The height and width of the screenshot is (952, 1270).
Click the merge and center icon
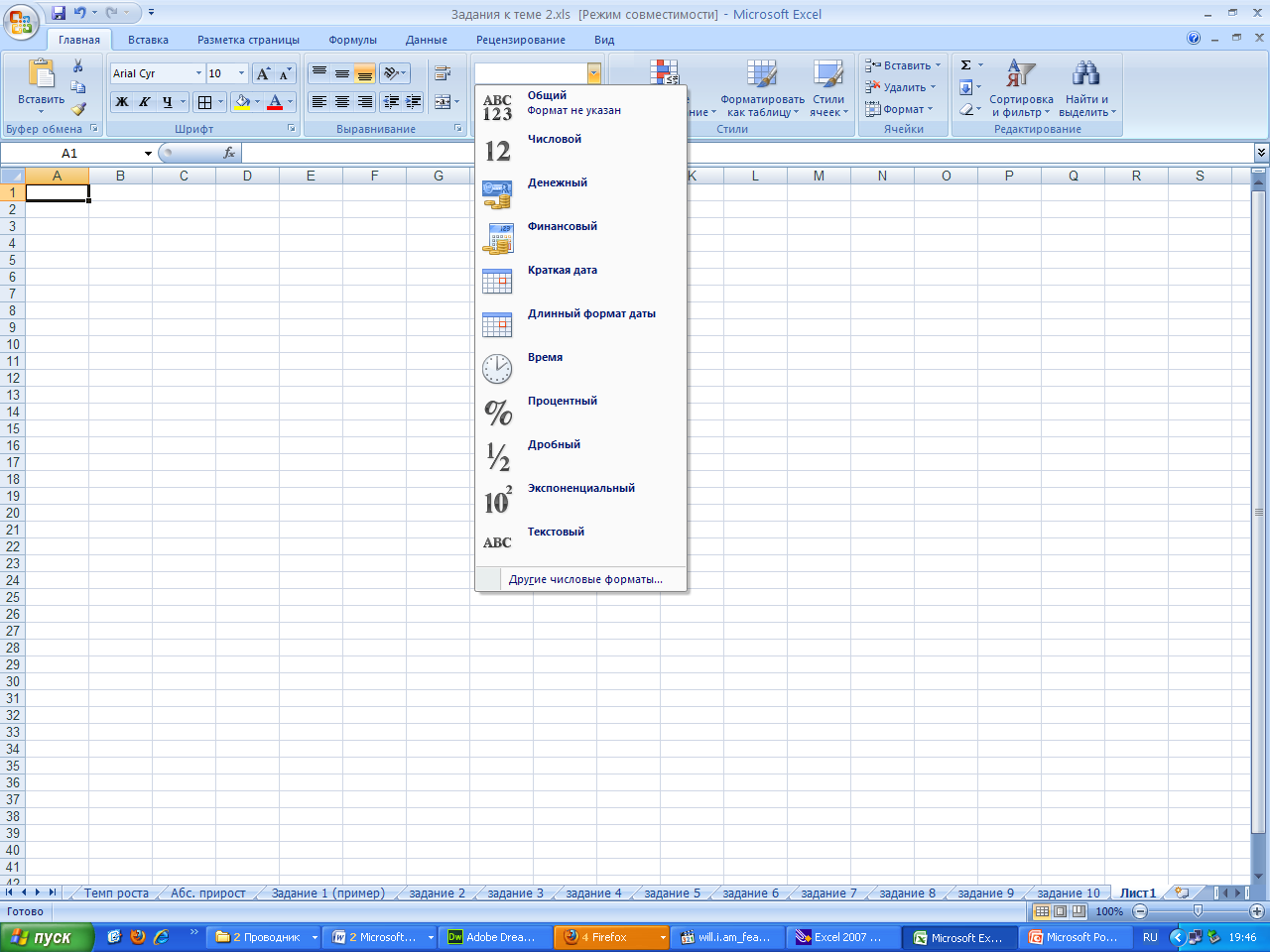click(443, 101)
